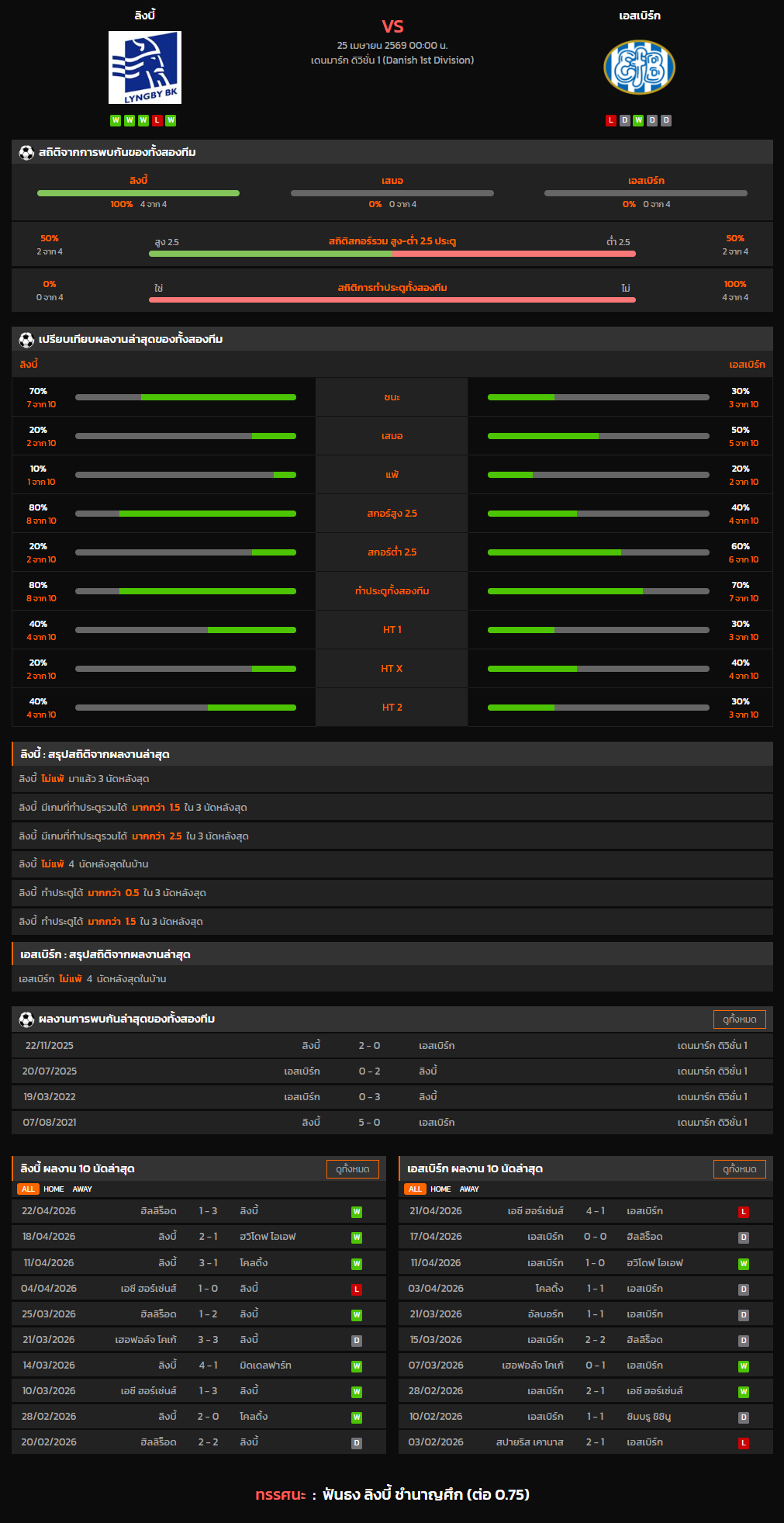Click the soccer ball icon beside recent form comparison header
This screenshot has height=1523, width=784.
click(x=26, y=339)
